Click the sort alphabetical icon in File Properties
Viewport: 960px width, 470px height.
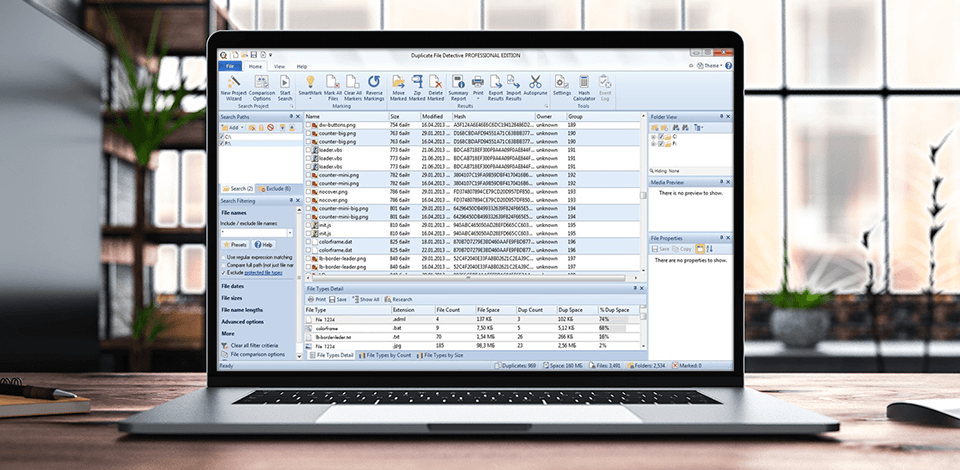coord(710,249)
